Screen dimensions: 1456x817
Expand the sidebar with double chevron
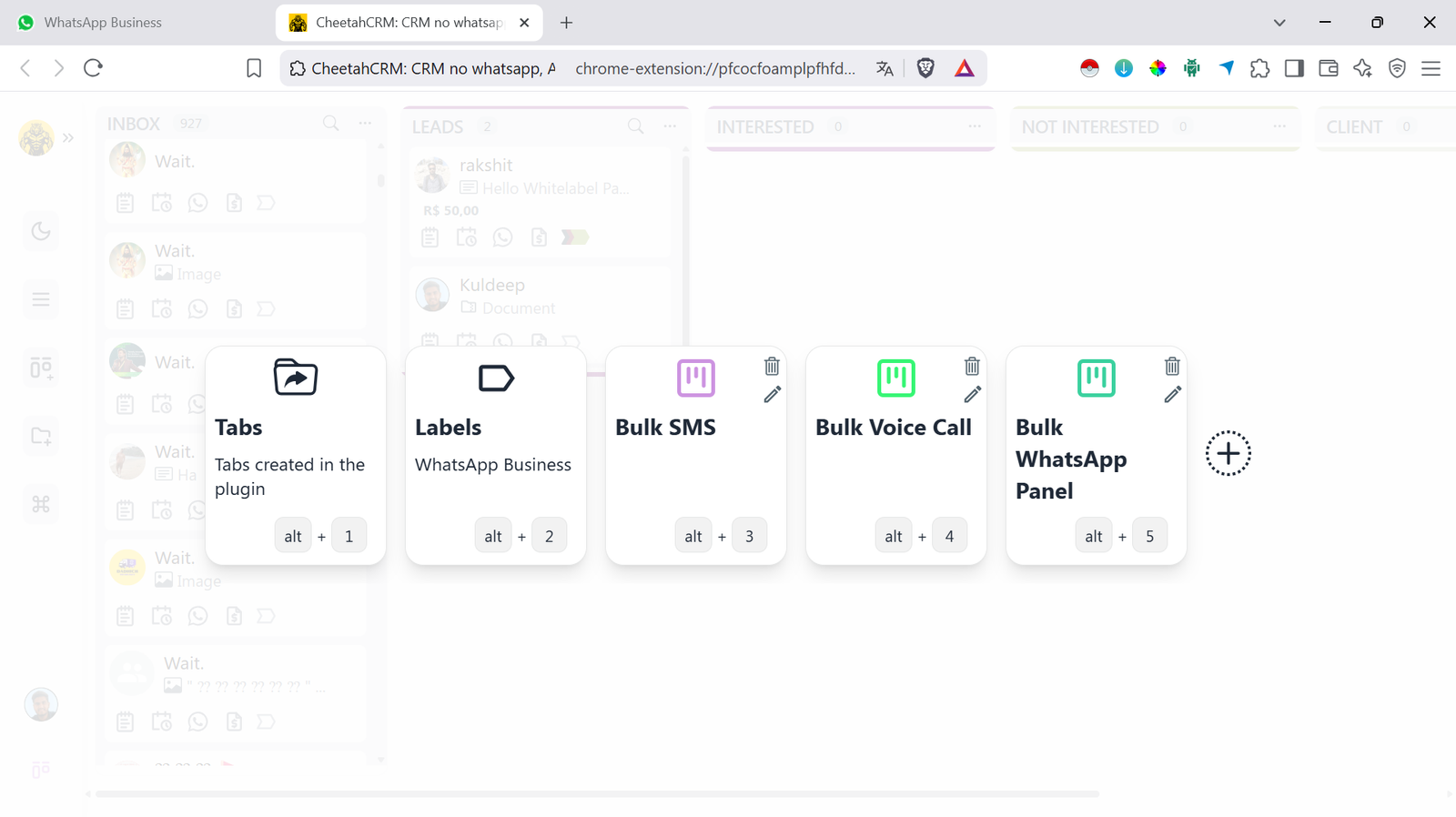pyautogui.click(x=68, y=138)
